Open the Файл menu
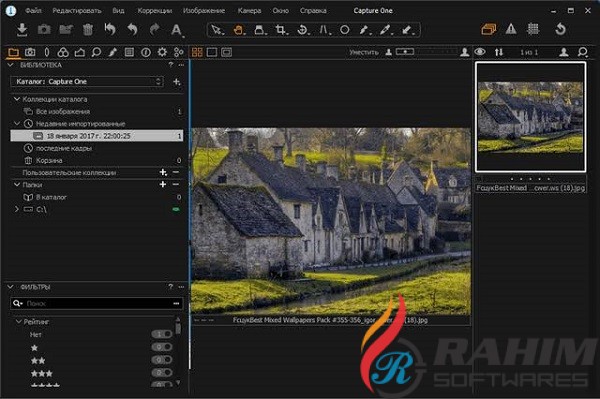This screenshot has width=600, height=399. (33, 11)
